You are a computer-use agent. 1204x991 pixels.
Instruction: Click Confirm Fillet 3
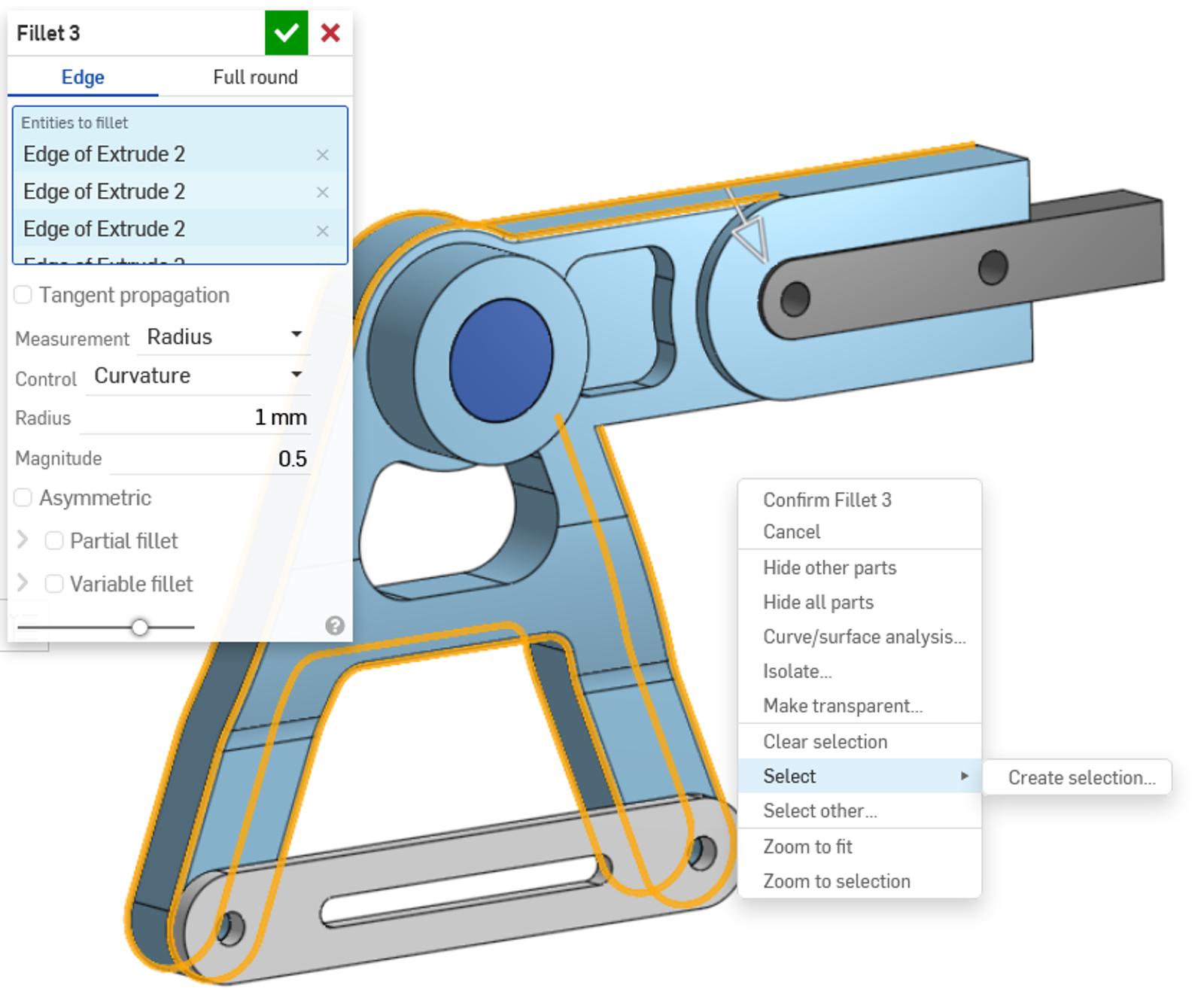tap(827, 499)
